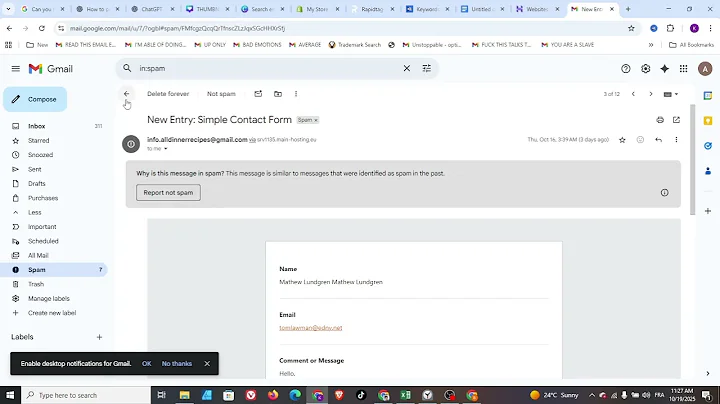Dismiss the notifications prompt
Screen dimensions: 720x404
coord(207,364)
